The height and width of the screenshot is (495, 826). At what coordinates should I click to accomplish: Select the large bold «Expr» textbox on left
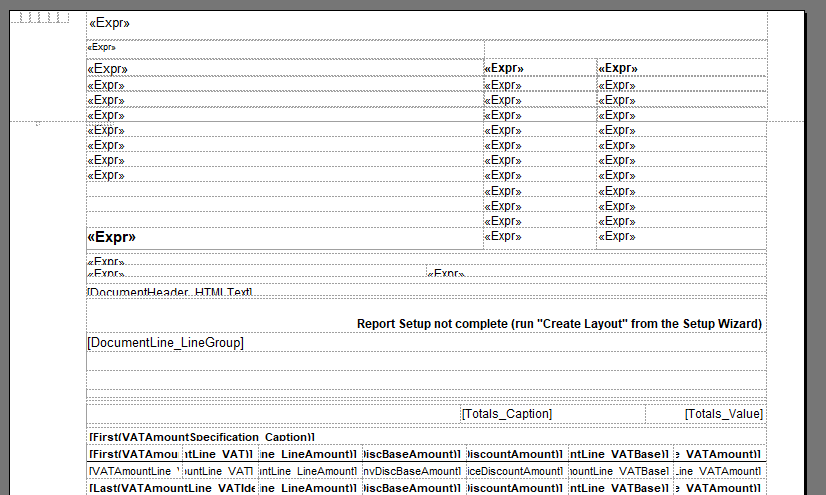112,238
